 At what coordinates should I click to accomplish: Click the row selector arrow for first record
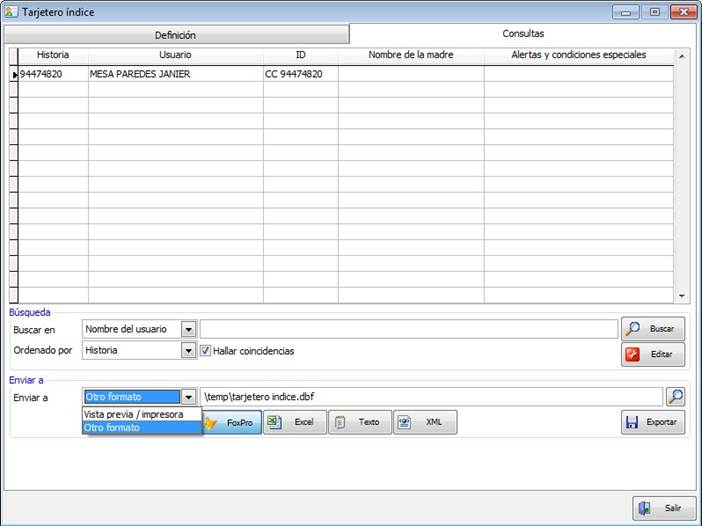[14, 74]
